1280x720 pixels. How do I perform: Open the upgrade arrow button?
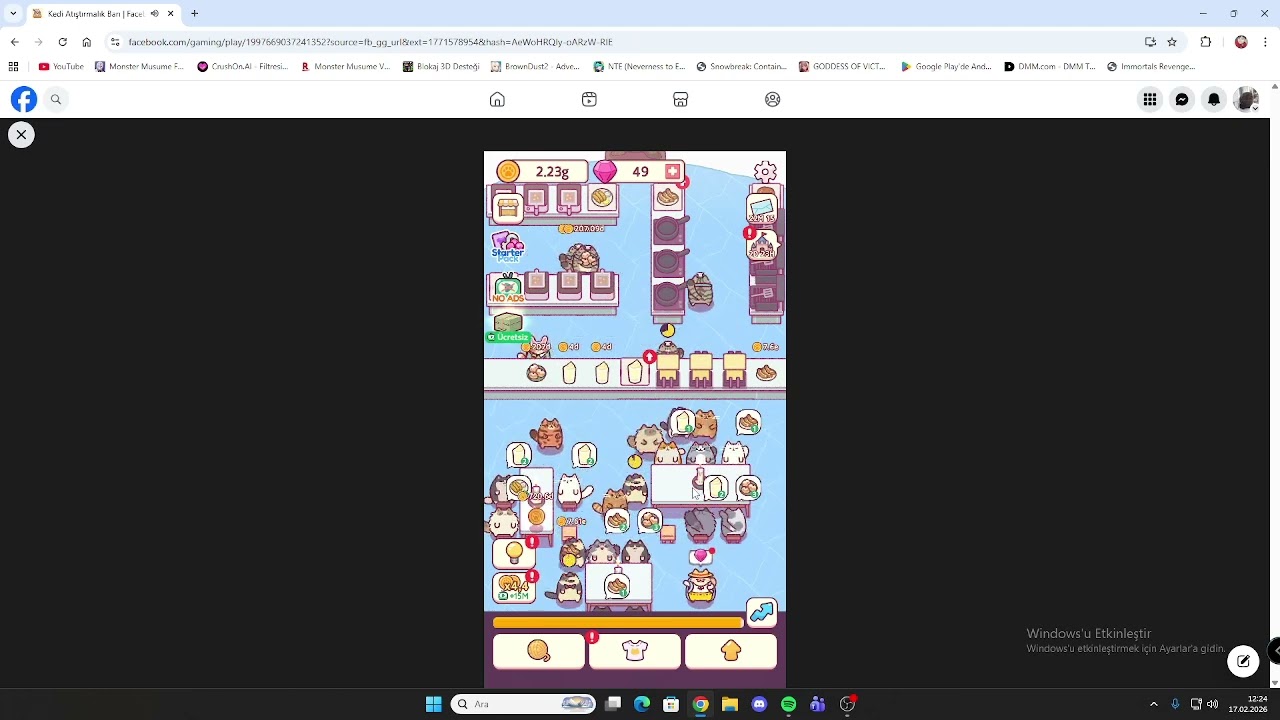731,652
